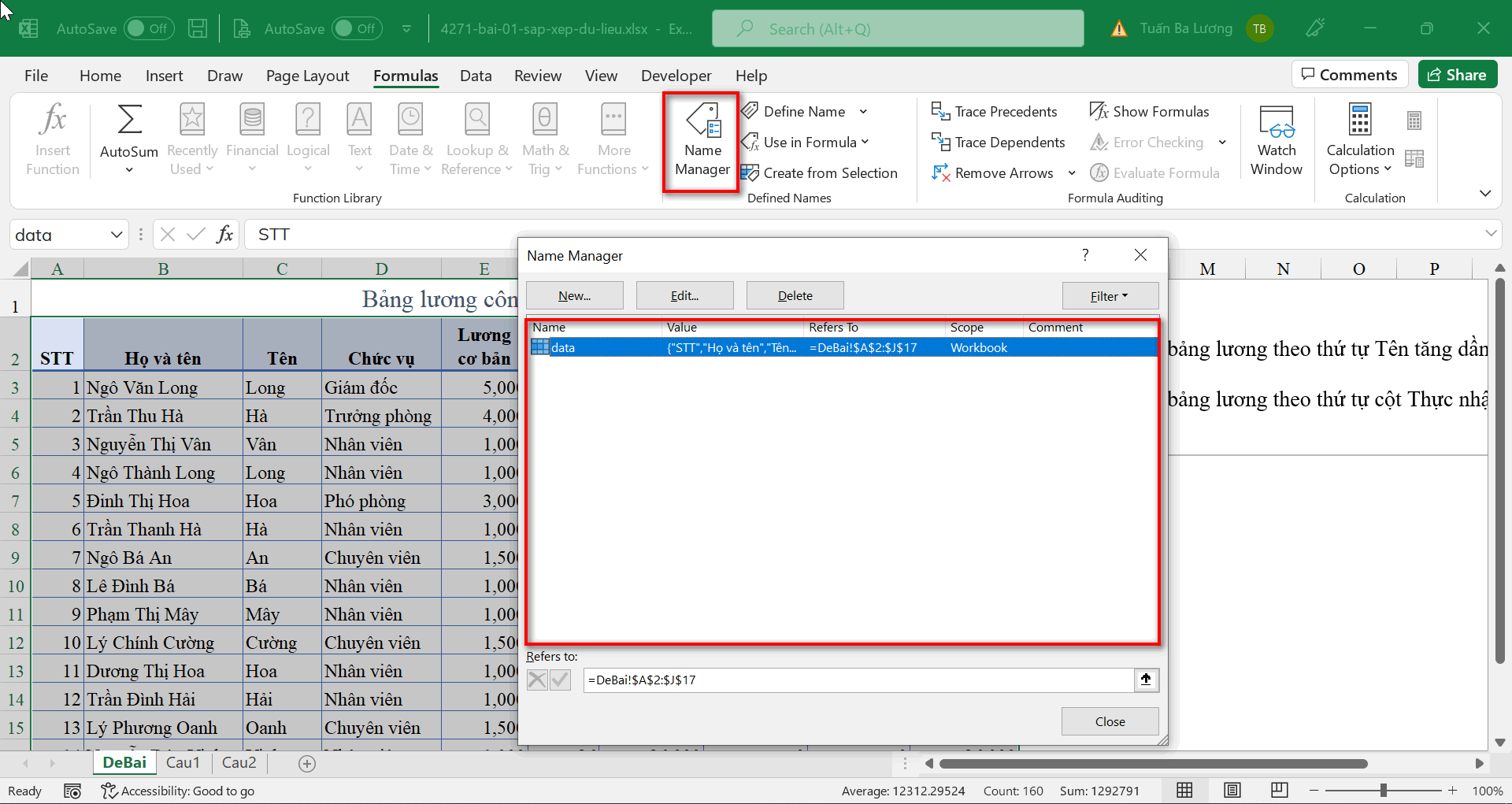This screenshot has height=804, width=1512.
Task: Switch to Page Break Preview in status bar
Action: point(1280,791)
